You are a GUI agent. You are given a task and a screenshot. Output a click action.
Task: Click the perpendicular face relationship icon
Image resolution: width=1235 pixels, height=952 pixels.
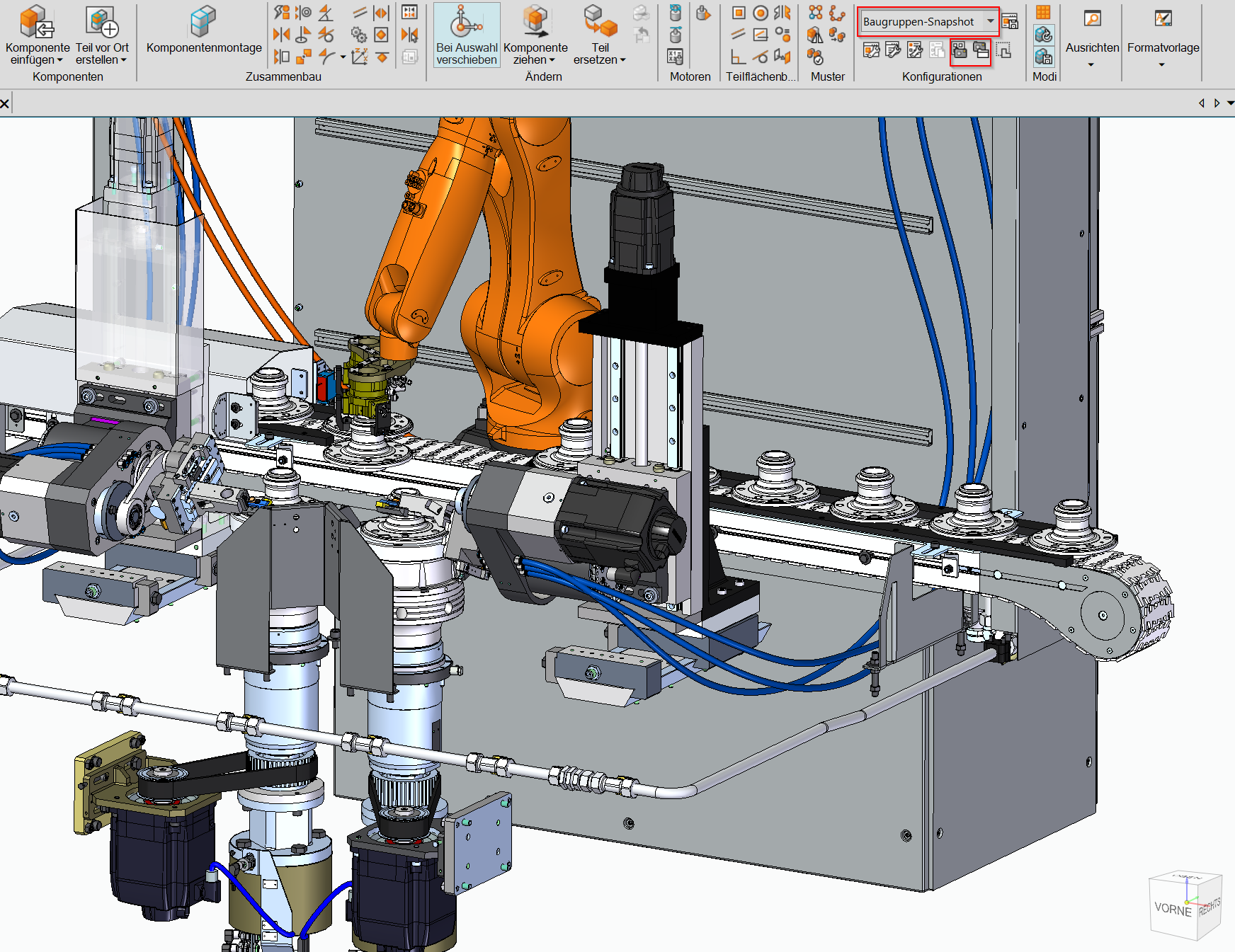click(738, 56)
